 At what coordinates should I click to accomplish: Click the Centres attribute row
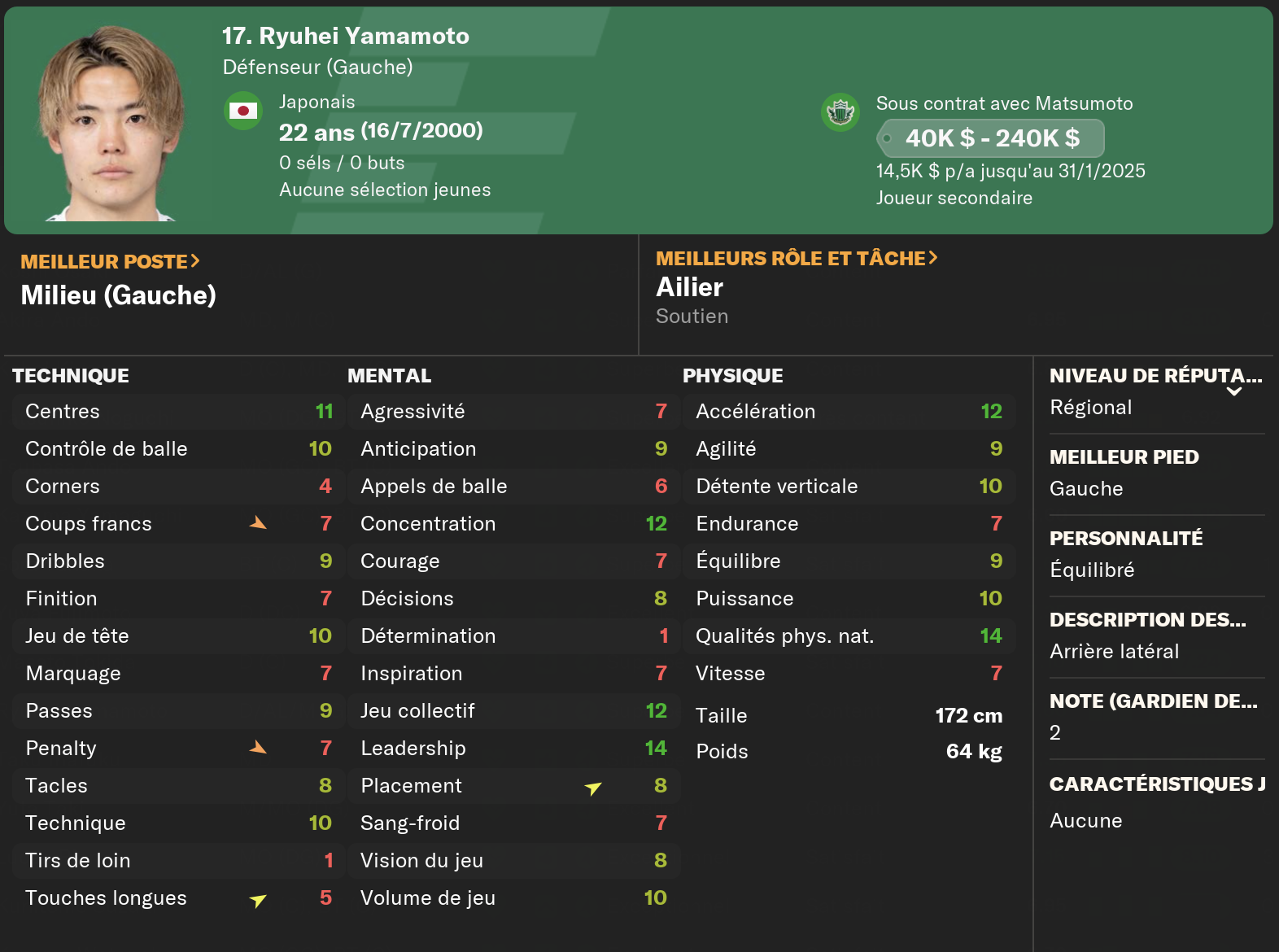coord(177,411)
